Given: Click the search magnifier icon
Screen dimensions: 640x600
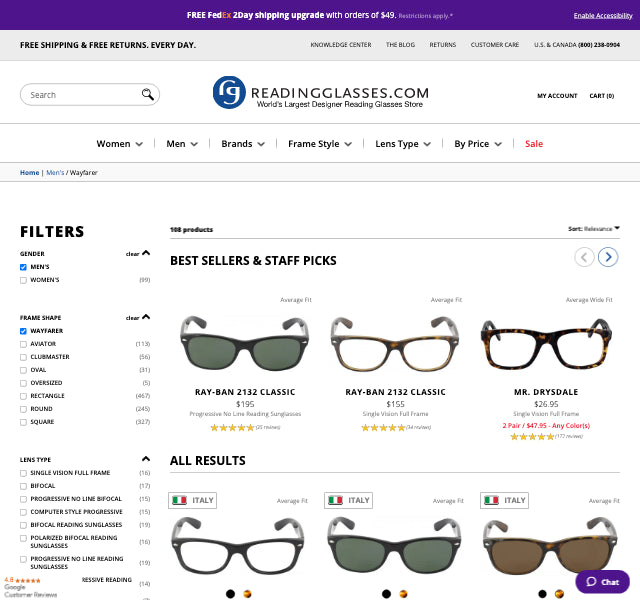Looking at the screenshot, I should pyautogui.click(x=148, y=95).
